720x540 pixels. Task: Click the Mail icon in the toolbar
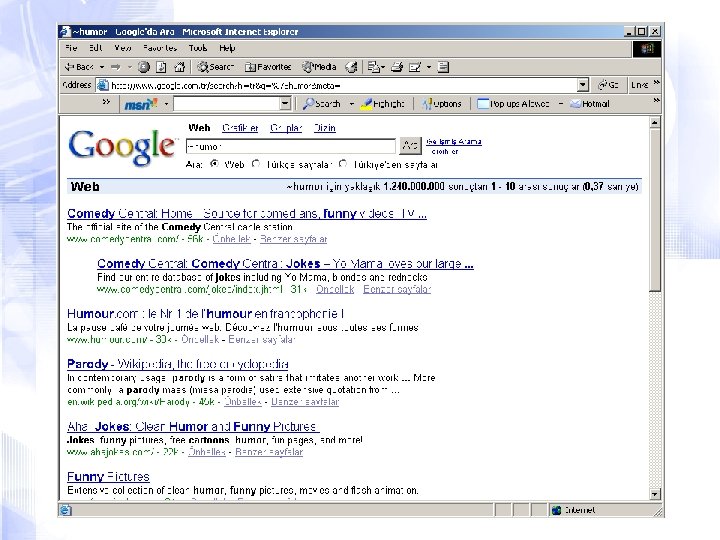(x=373, y=67)
